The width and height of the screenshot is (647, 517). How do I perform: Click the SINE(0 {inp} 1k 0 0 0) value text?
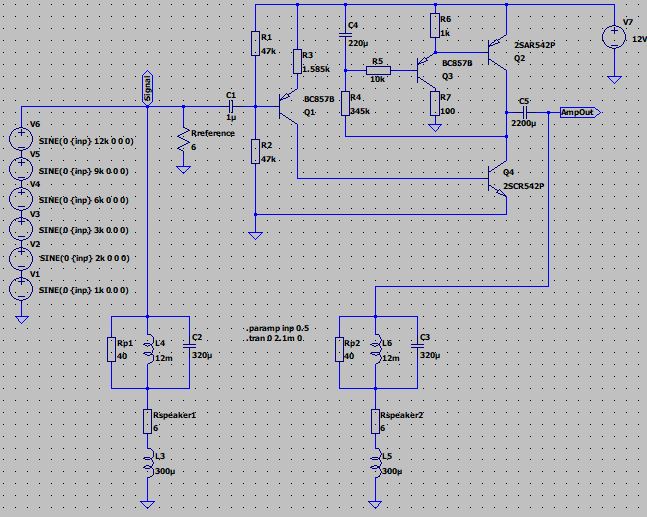point(83,290)
